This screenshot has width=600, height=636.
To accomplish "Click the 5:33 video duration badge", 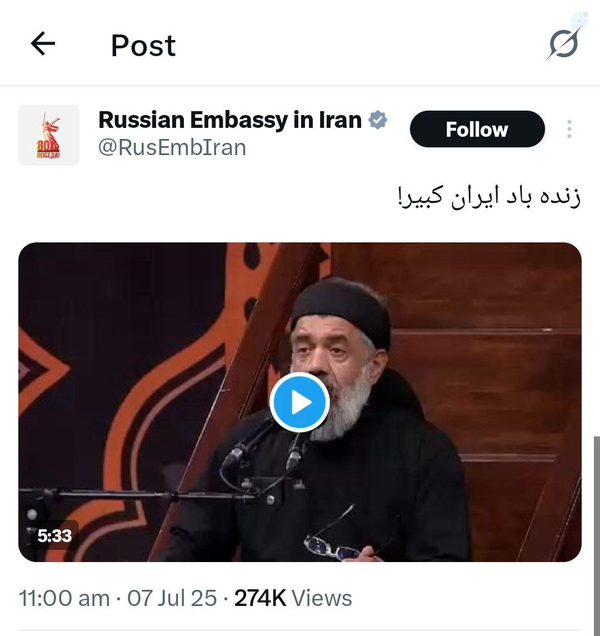I will click(x=54, y=536).
